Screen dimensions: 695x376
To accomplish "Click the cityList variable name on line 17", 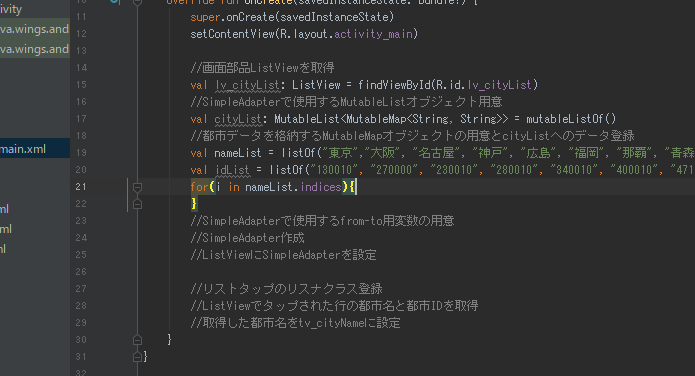I will (x=238, y=119).
